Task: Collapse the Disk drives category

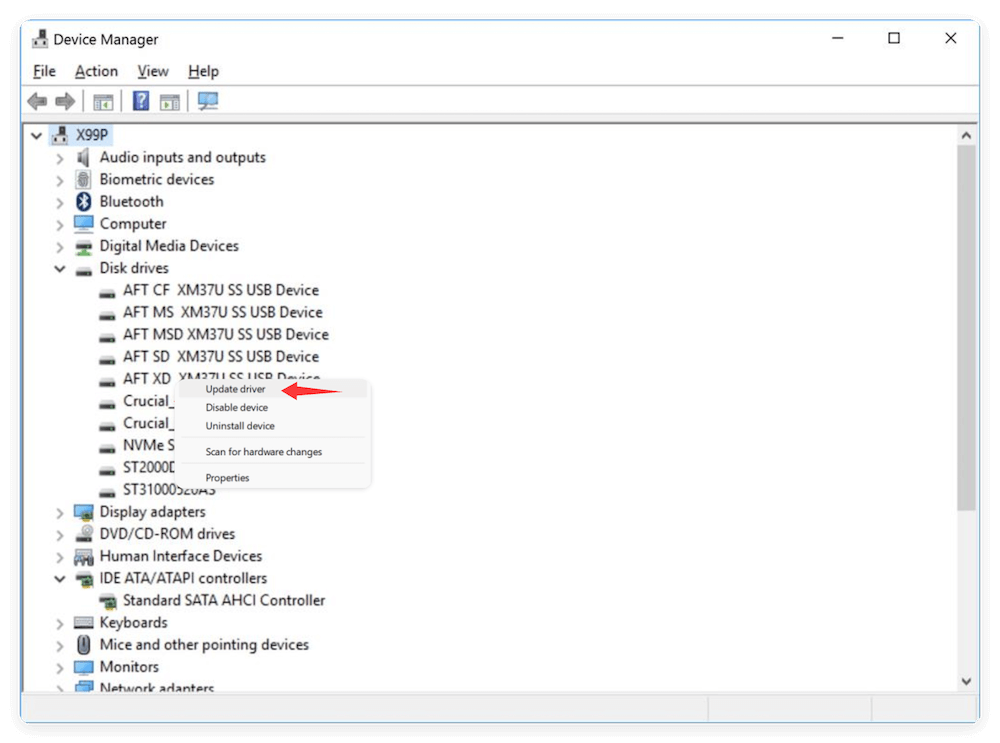Action: tap(60, 267)
